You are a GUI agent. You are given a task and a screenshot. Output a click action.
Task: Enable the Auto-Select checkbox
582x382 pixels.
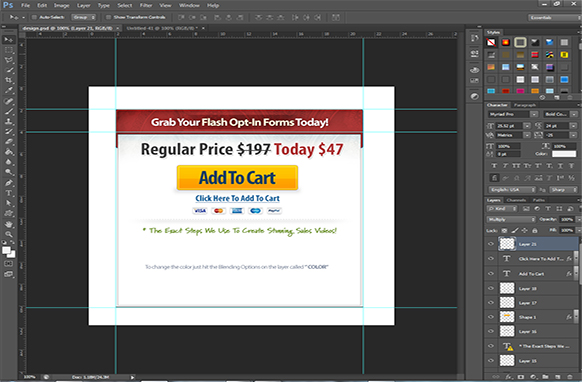34,17
